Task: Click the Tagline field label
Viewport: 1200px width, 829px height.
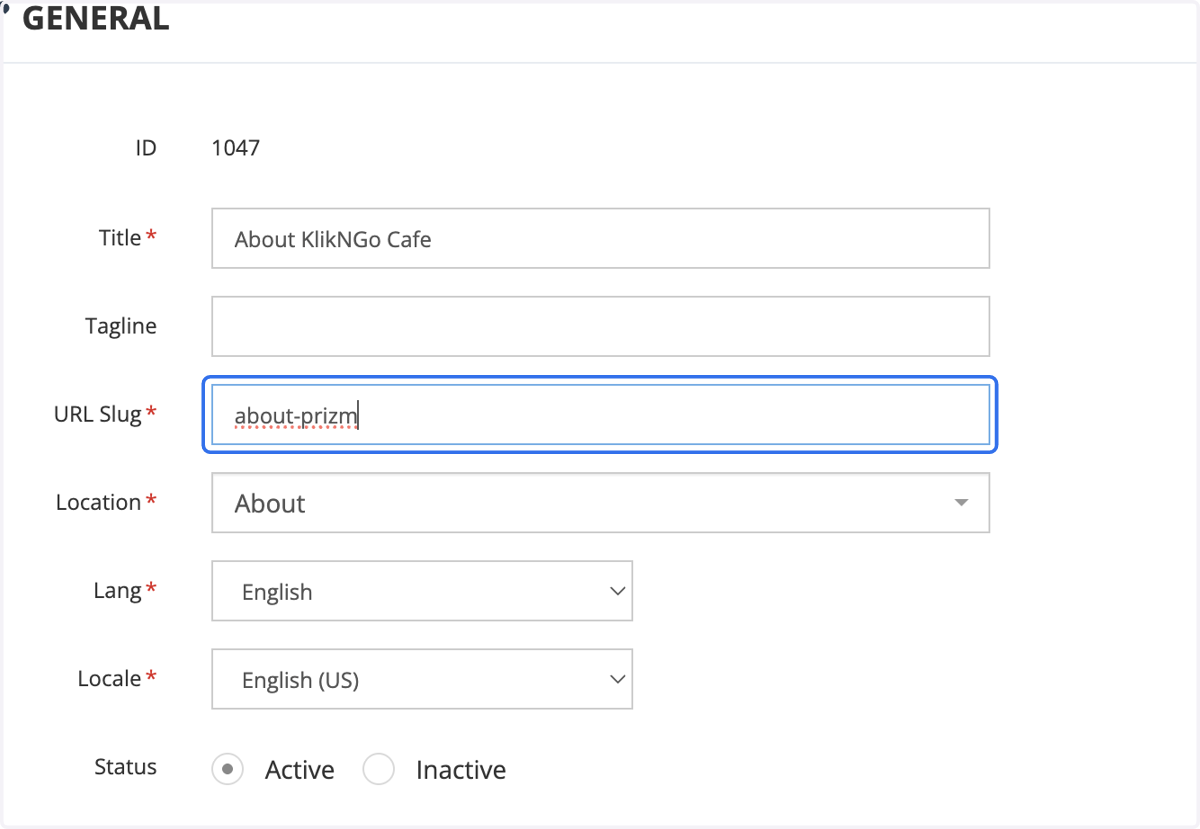Action: (x=121, y=326)
